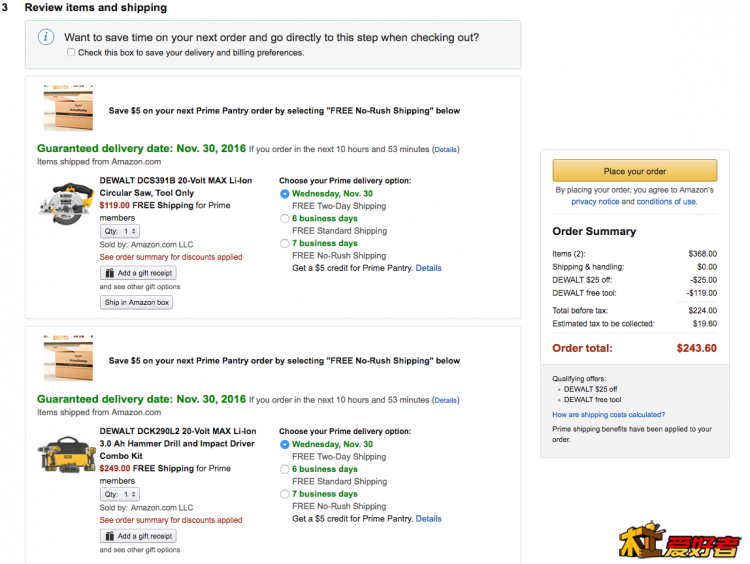
Task: Open the conditions of use link
Action: 666,202
